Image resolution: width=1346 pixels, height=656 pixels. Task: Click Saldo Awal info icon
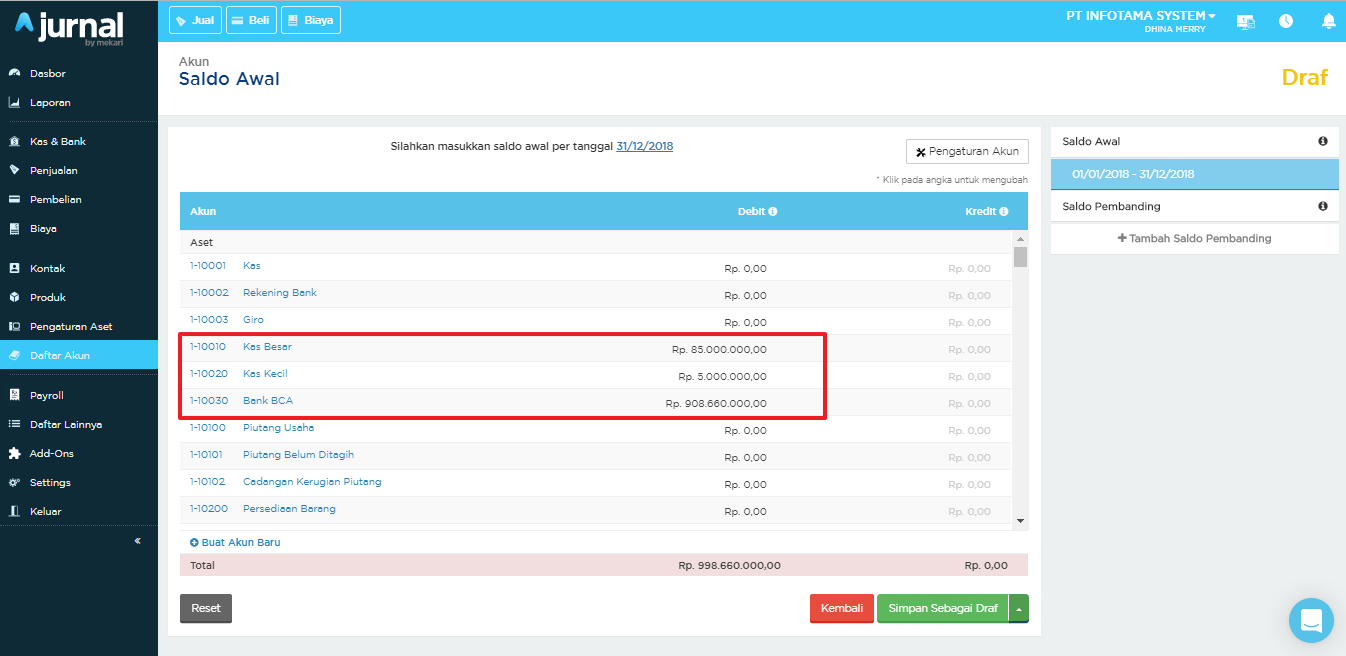[1323, 142]
